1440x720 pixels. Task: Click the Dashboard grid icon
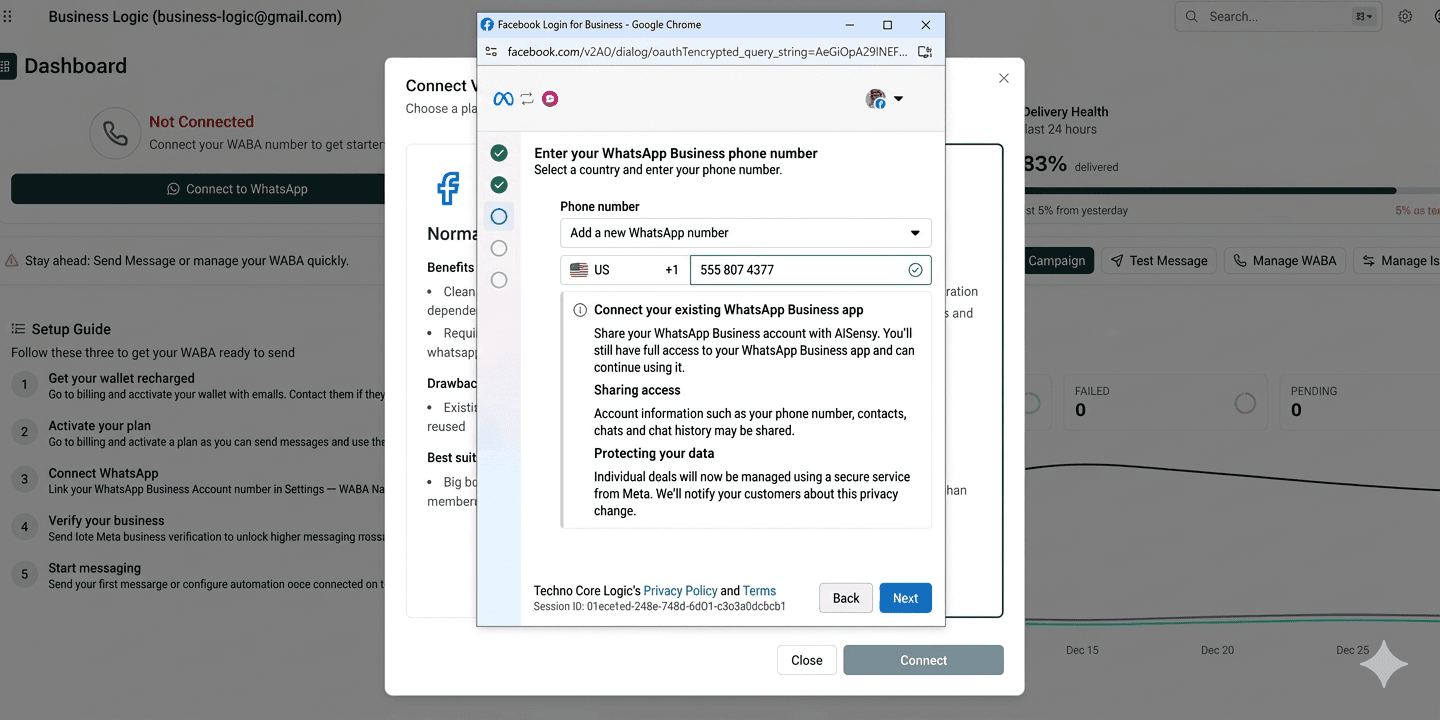point(7,66)
